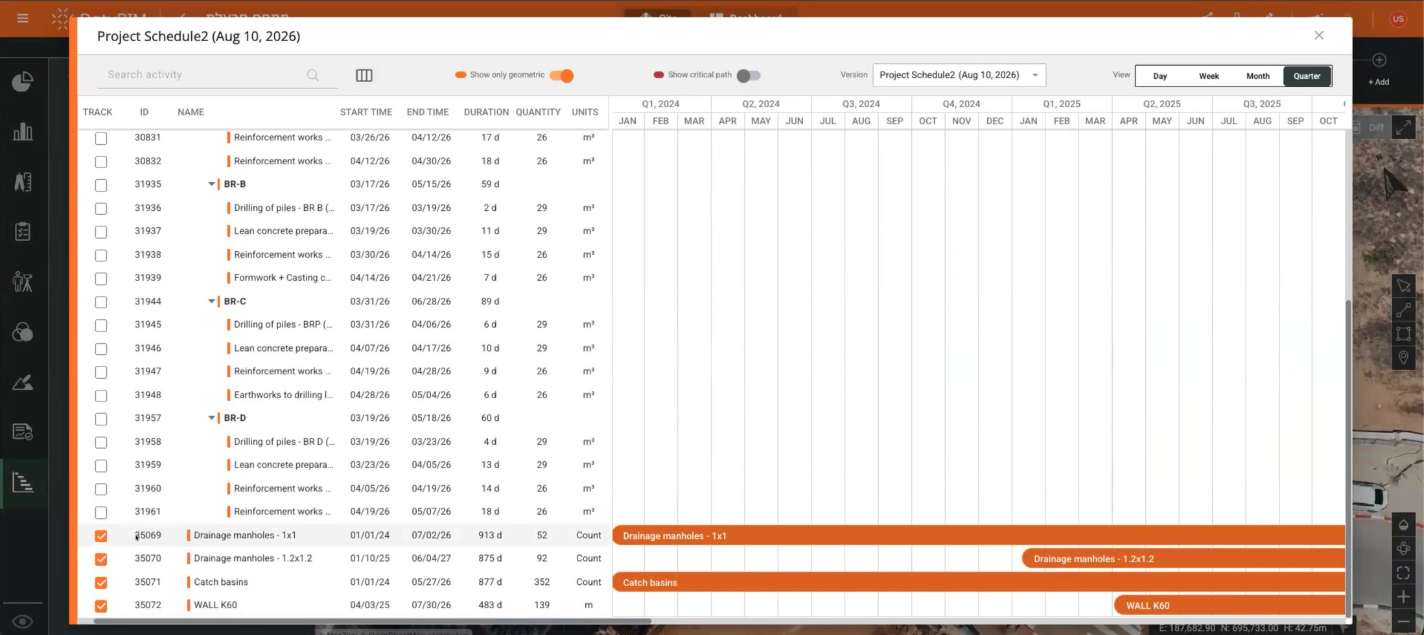Viewport: 1424px width, 635px height.
Task: Select the Gantt schedule sidebar icon
Action: (x=23, y=482)
